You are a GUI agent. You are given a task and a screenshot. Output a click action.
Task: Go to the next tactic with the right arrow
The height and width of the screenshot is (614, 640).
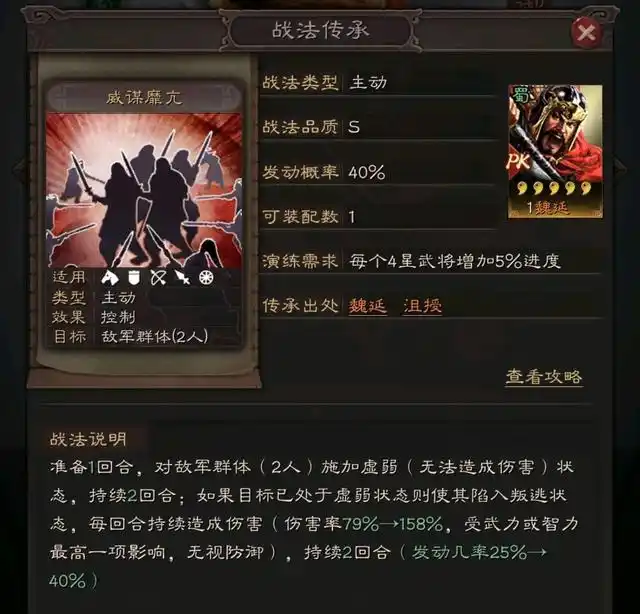click(620, 167)
